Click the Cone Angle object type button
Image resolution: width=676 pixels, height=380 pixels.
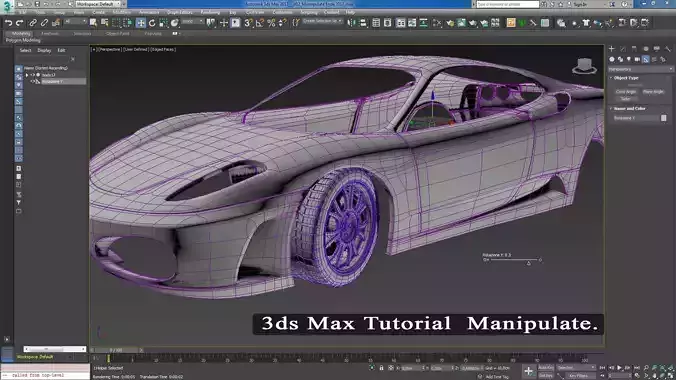(x=626, y=92)
